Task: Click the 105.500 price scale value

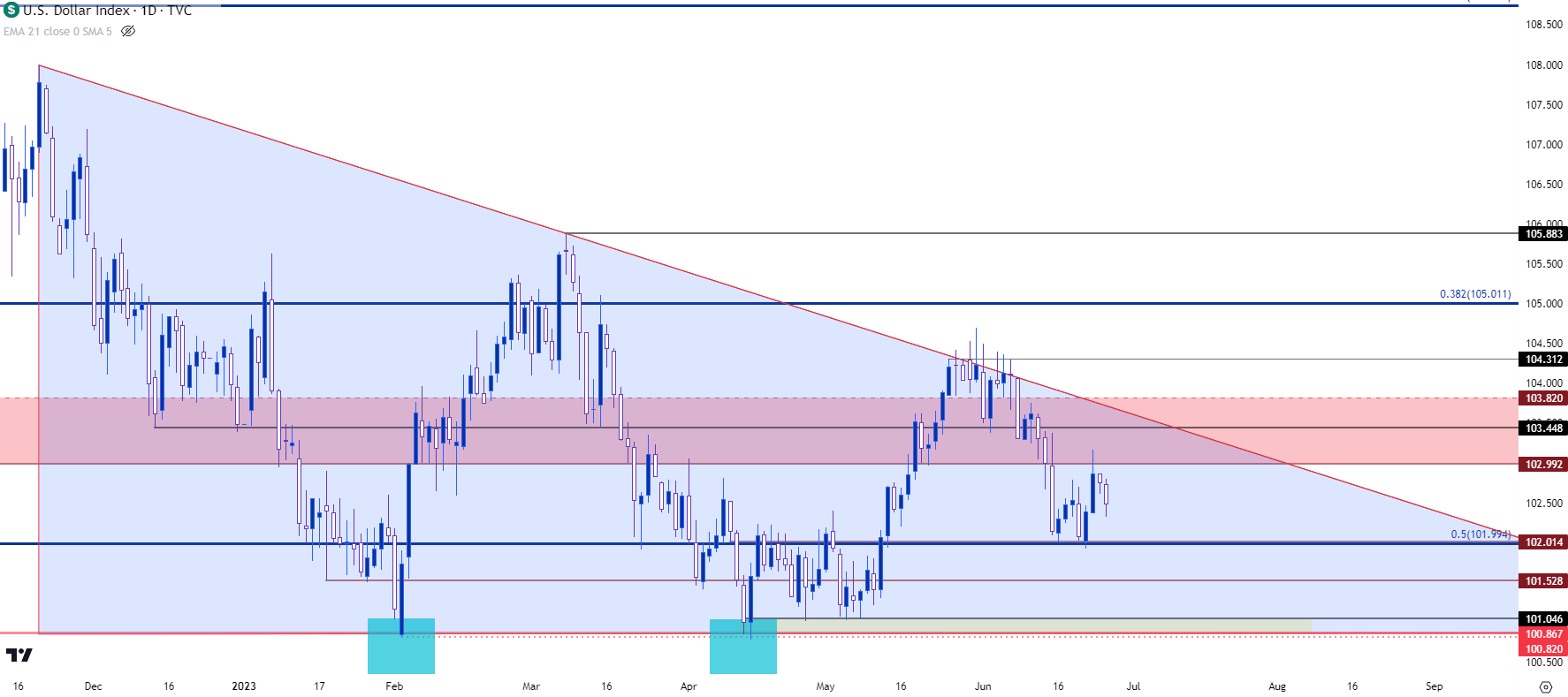Action: [x=1544, y=264]
